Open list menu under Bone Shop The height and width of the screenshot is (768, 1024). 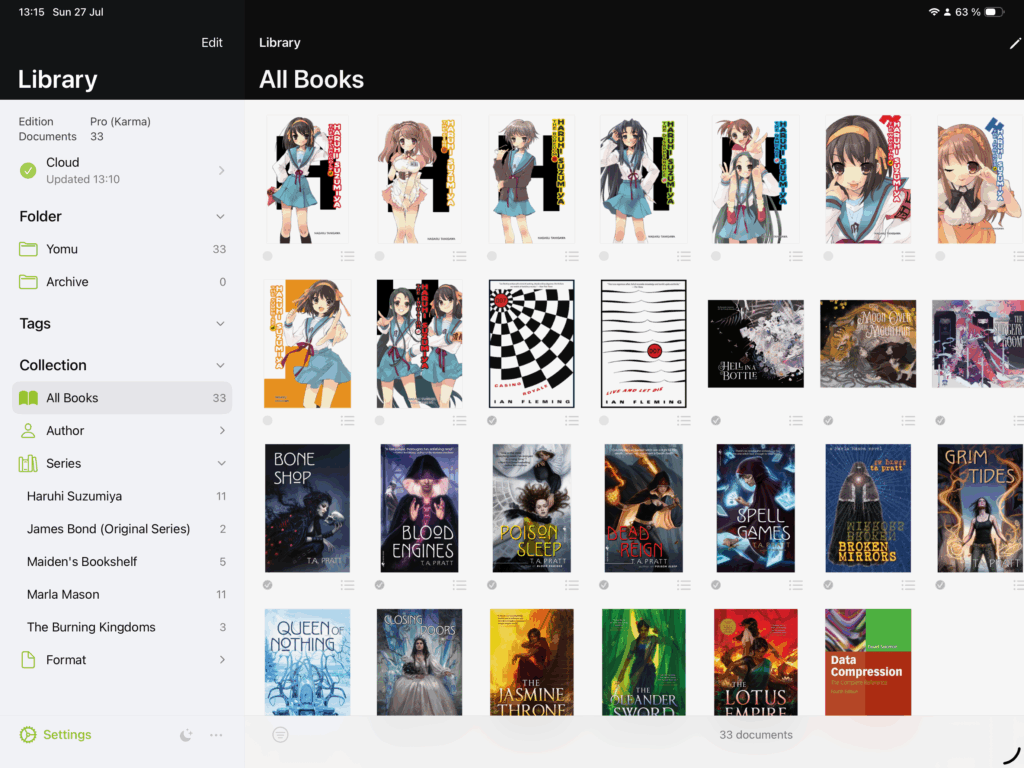[x=347, y=585]
